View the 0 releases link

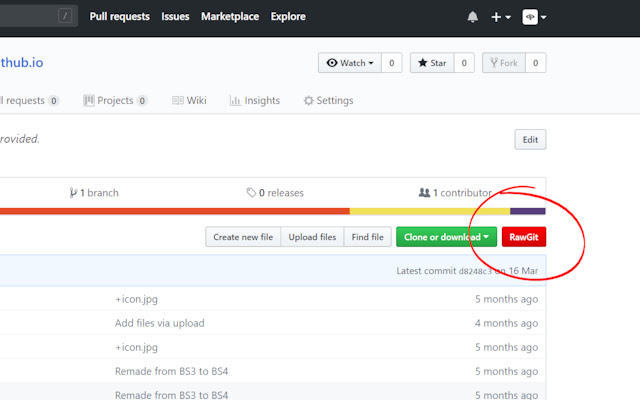(x=275, y=193)
